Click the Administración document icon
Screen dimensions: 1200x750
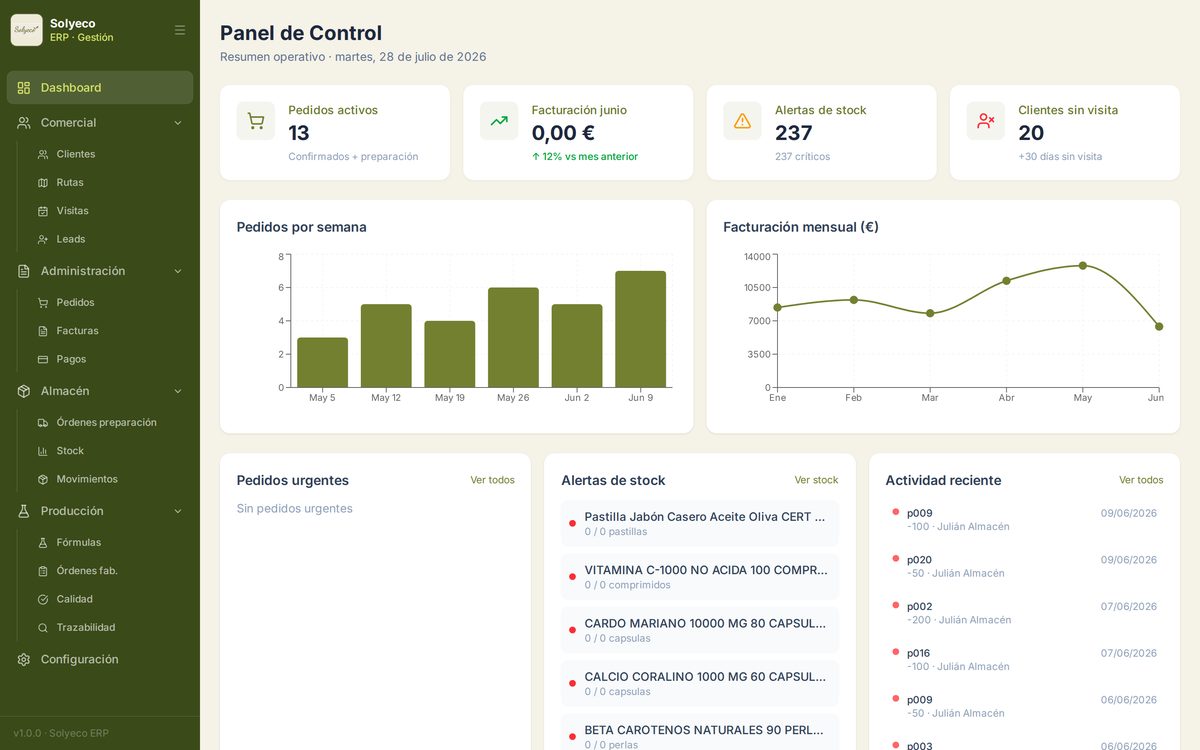[24, 271]
